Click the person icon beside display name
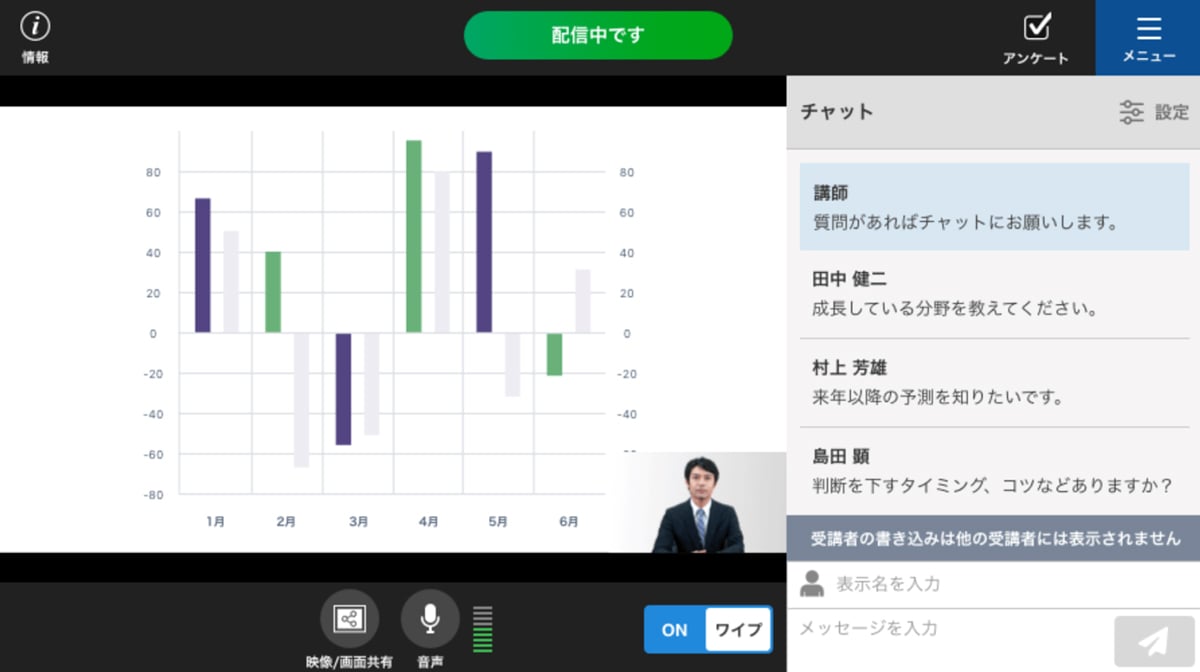The height and width of the screenshot is (672, 1200). click(x=812, y=583)
